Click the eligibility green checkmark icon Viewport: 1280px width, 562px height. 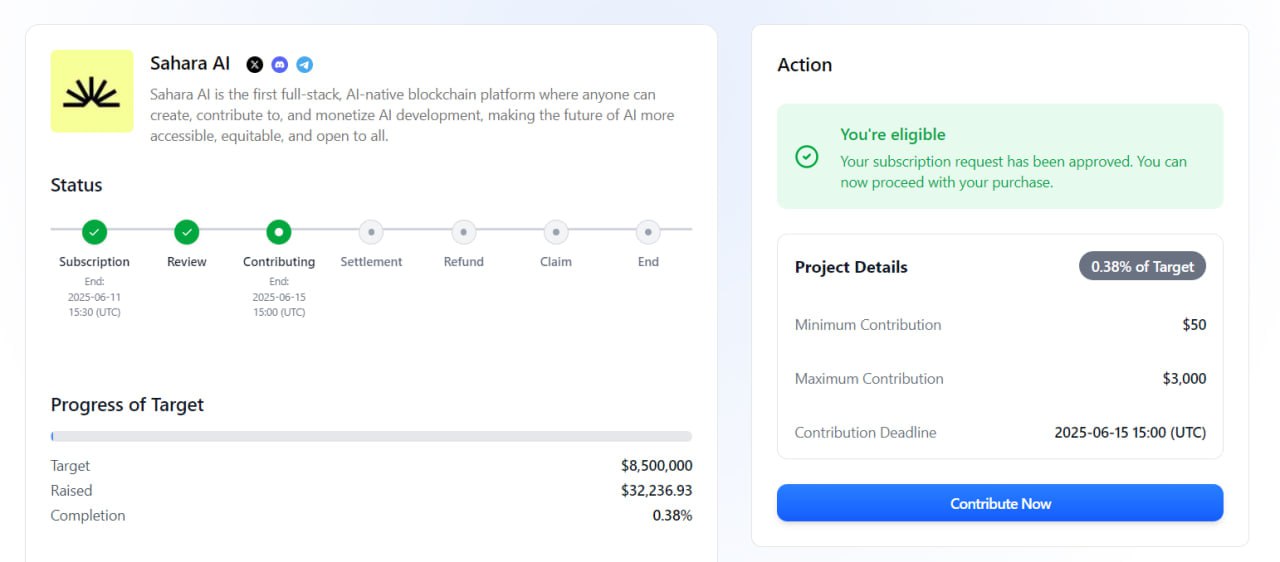(807, 157)
